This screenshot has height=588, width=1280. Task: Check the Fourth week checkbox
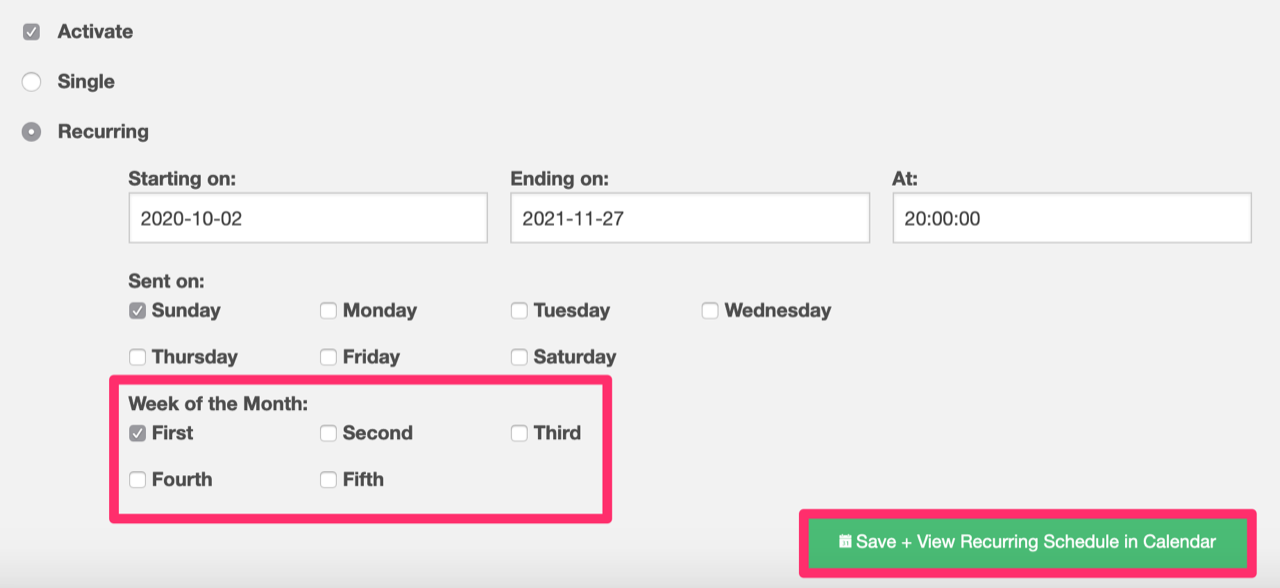(x=137, y=480)
